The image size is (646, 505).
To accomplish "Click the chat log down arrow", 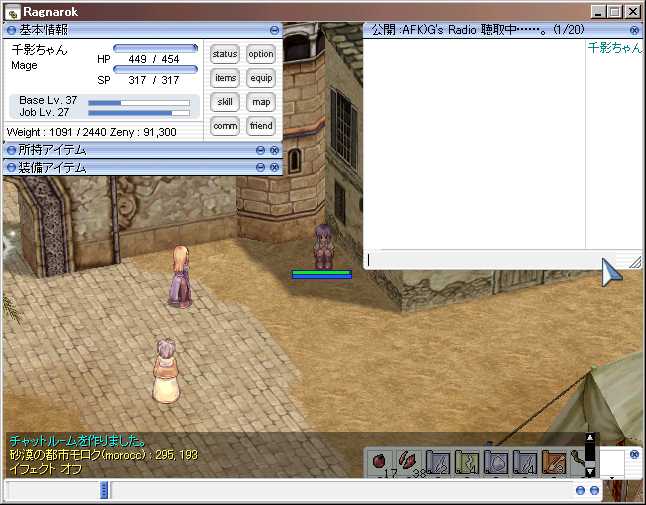I will (590, 472).
